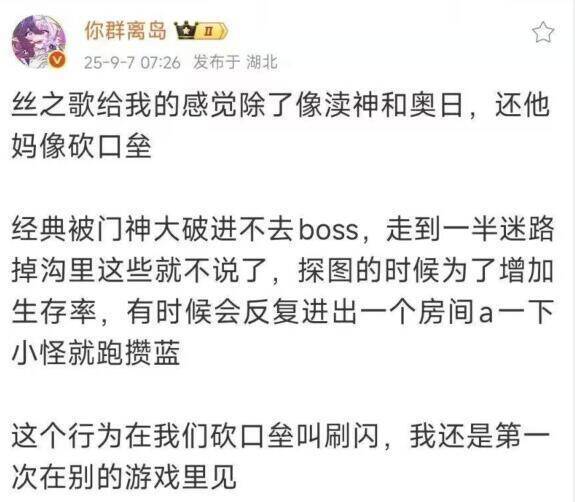
Task: Open the poster's avatar picture
Action: [x=39, y=41]
